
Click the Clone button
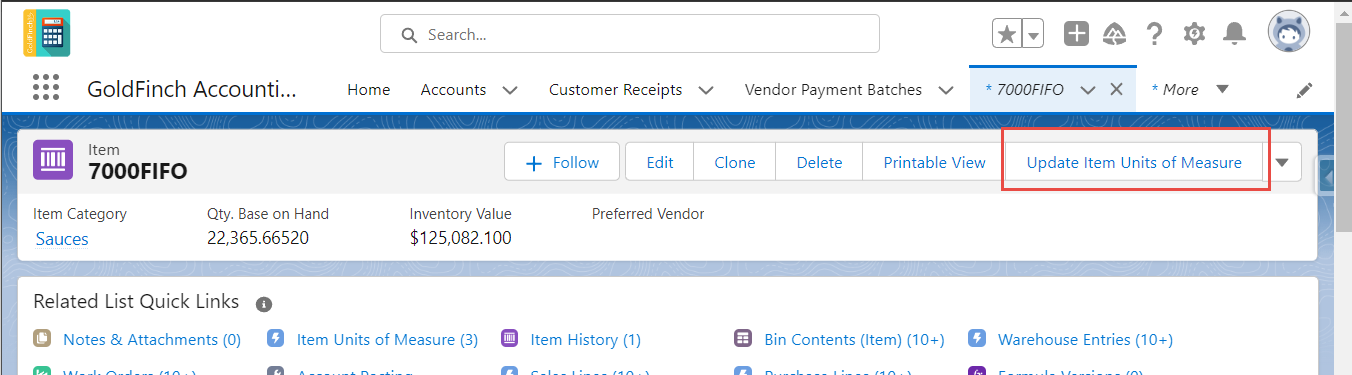735,162
